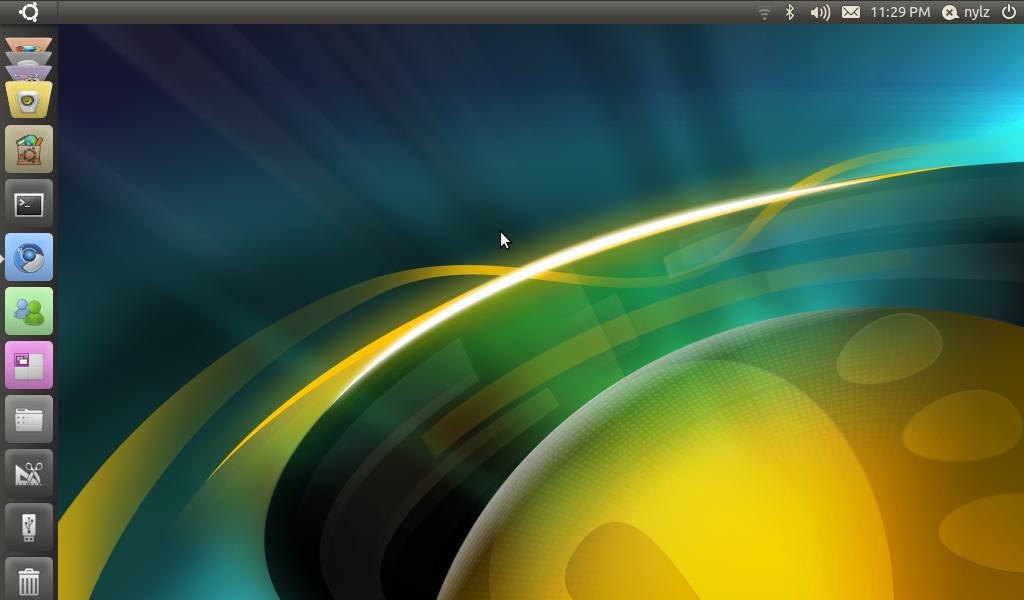Open the nylz user status menu

coord(965,12)
